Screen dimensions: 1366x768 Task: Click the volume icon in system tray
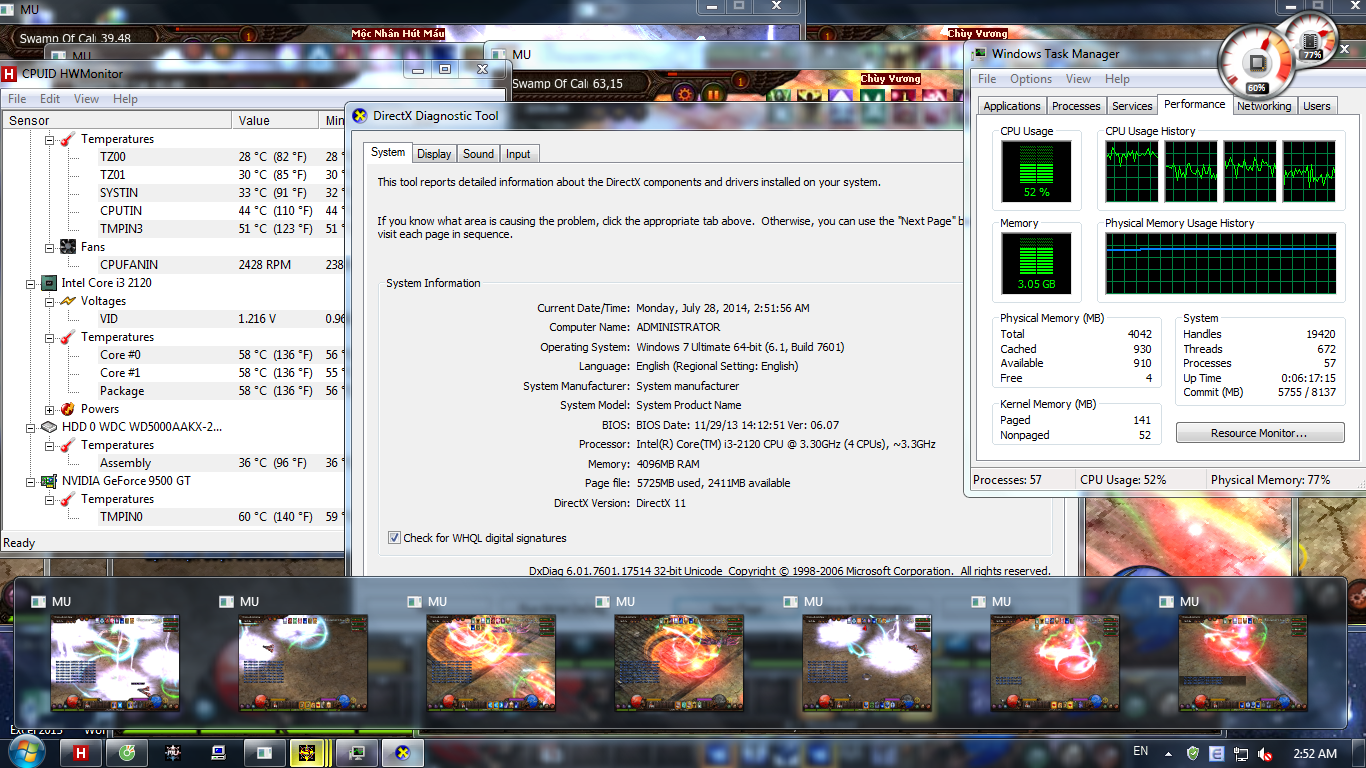point(1265,753)
